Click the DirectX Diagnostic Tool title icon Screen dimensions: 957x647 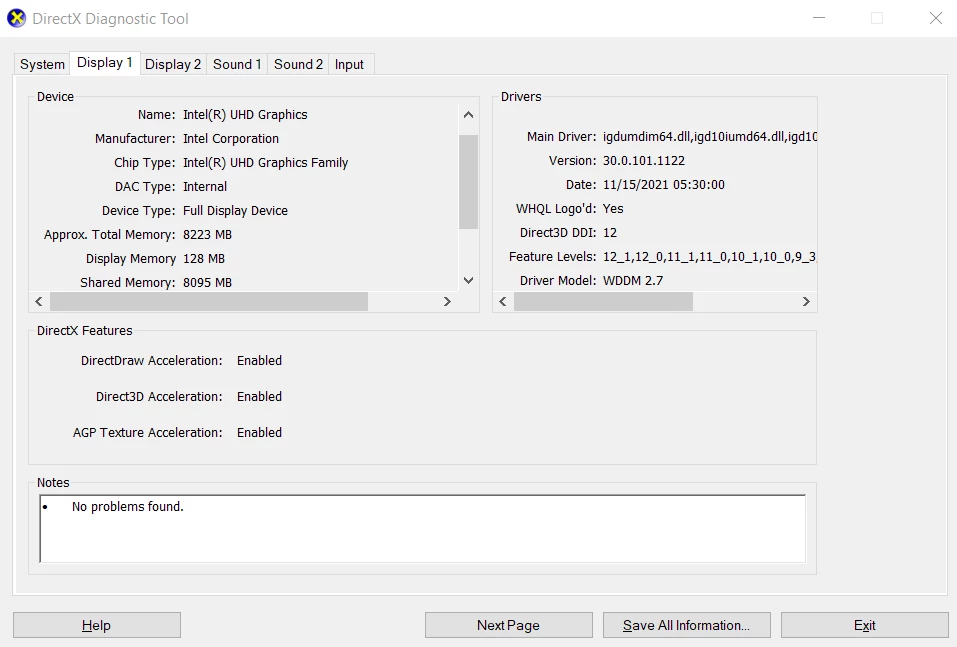16,18
